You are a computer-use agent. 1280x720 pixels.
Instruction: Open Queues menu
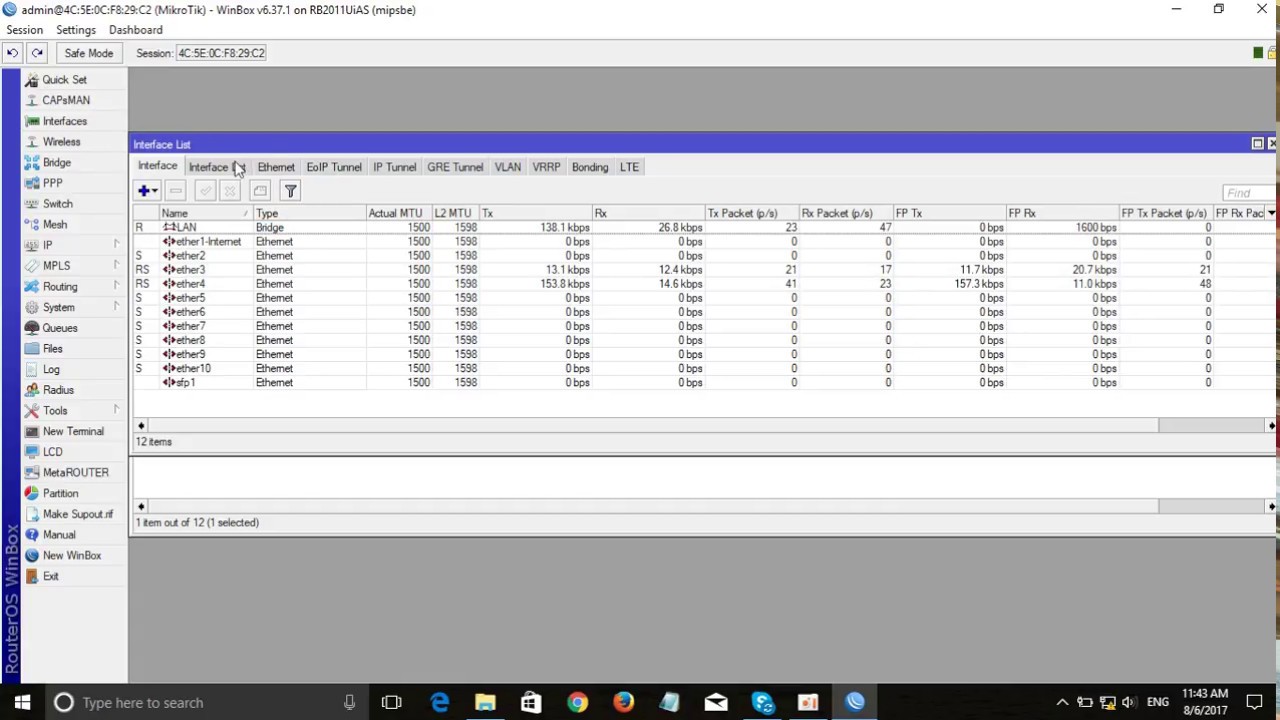tap(59, 328)
